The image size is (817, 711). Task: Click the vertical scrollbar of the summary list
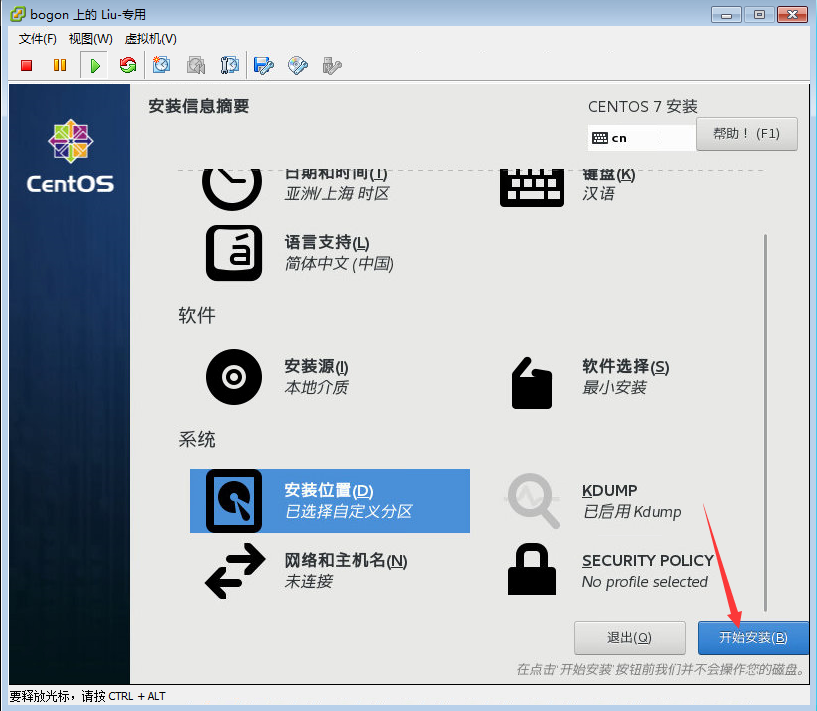click(x=765, y=423)
